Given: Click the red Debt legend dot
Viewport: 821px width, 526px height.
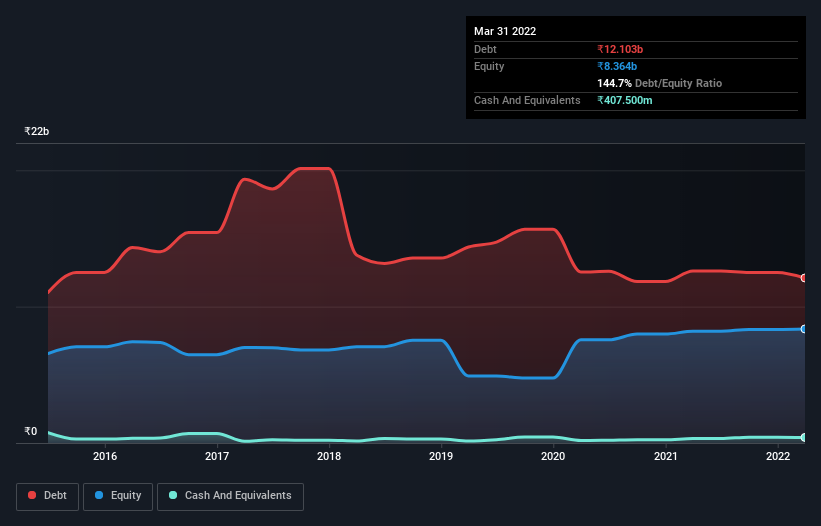Looking at the screenshot, I should pyautogui.click(x=32, y=495).
